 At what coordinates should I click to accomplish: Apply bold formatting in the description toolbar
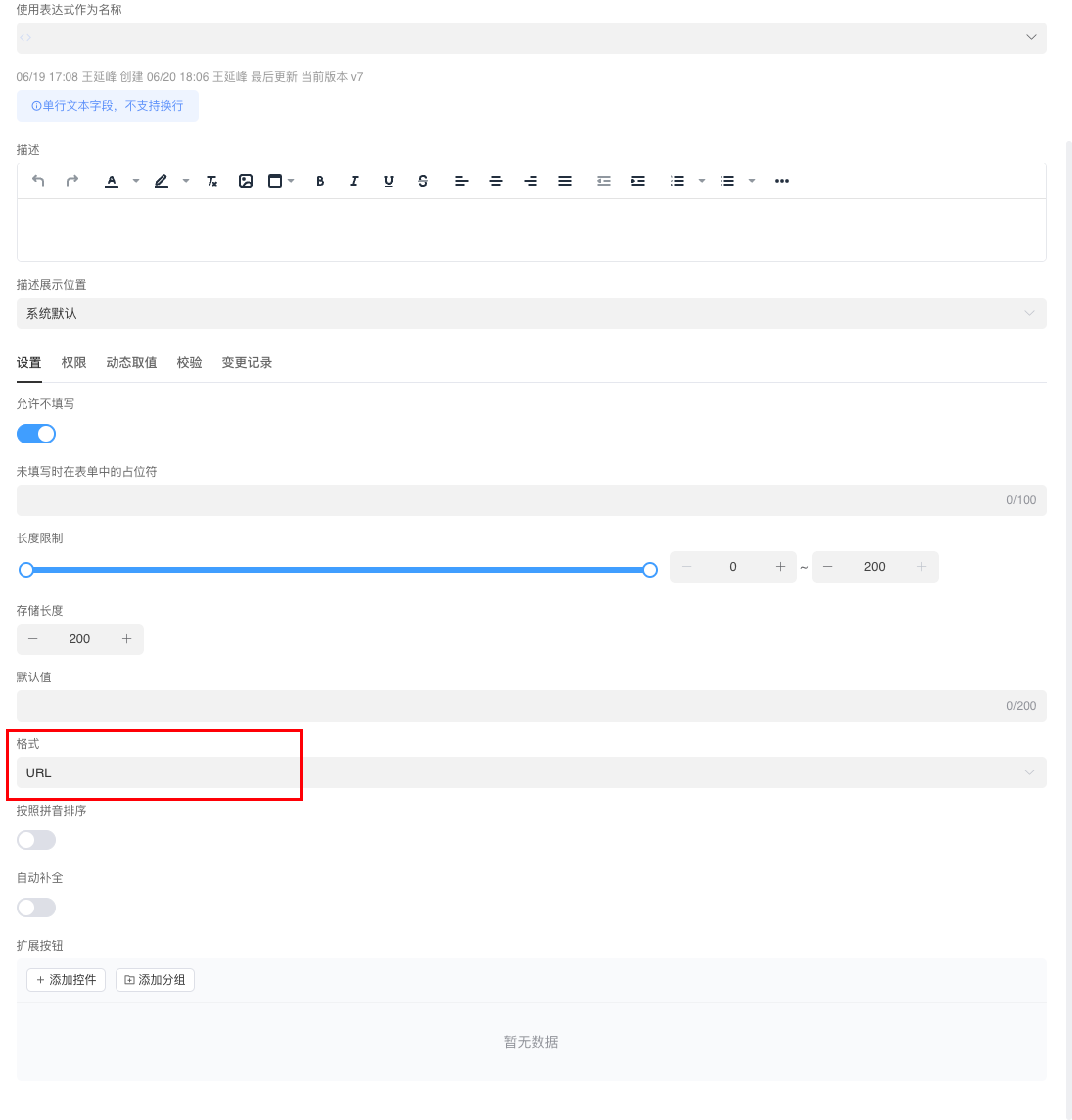tap(320, 181)
